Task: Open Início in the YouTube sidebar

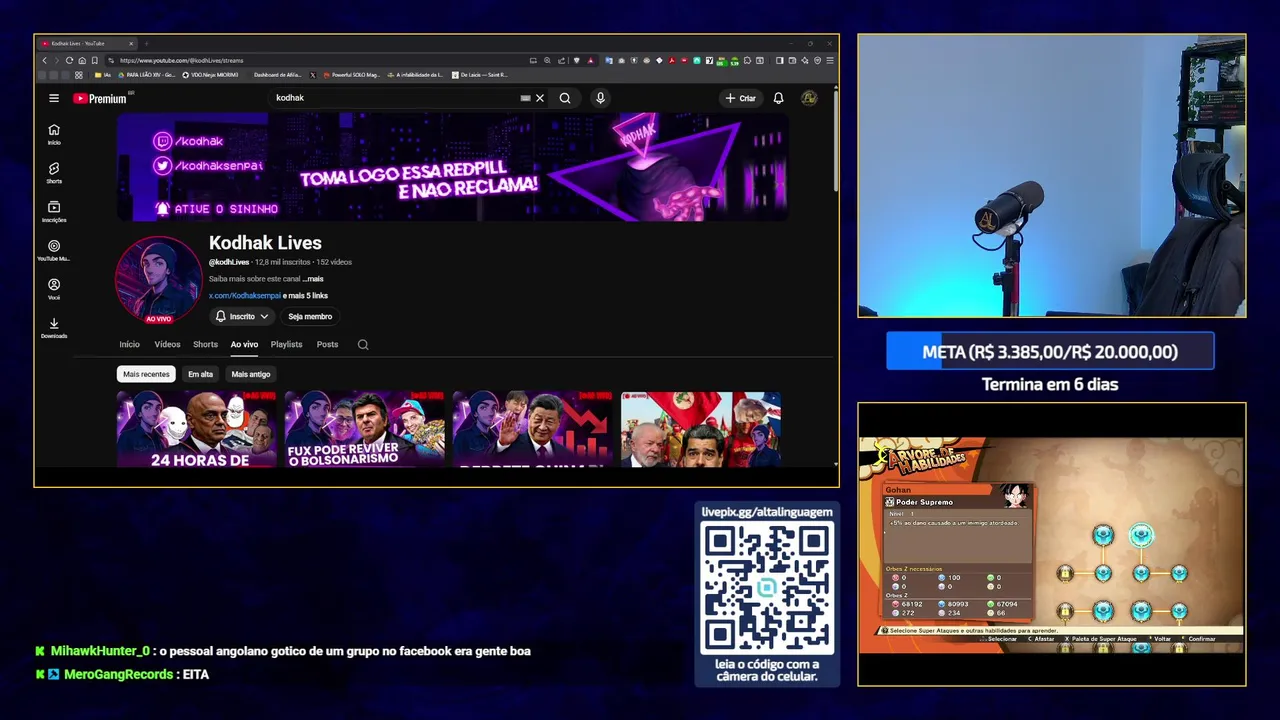Action: [54, 134]
